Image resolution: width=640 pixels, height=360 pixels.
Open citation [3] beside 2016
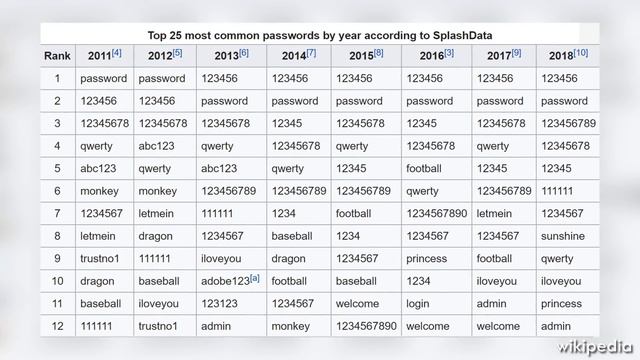pyautogui.click(x=449, y=53)
